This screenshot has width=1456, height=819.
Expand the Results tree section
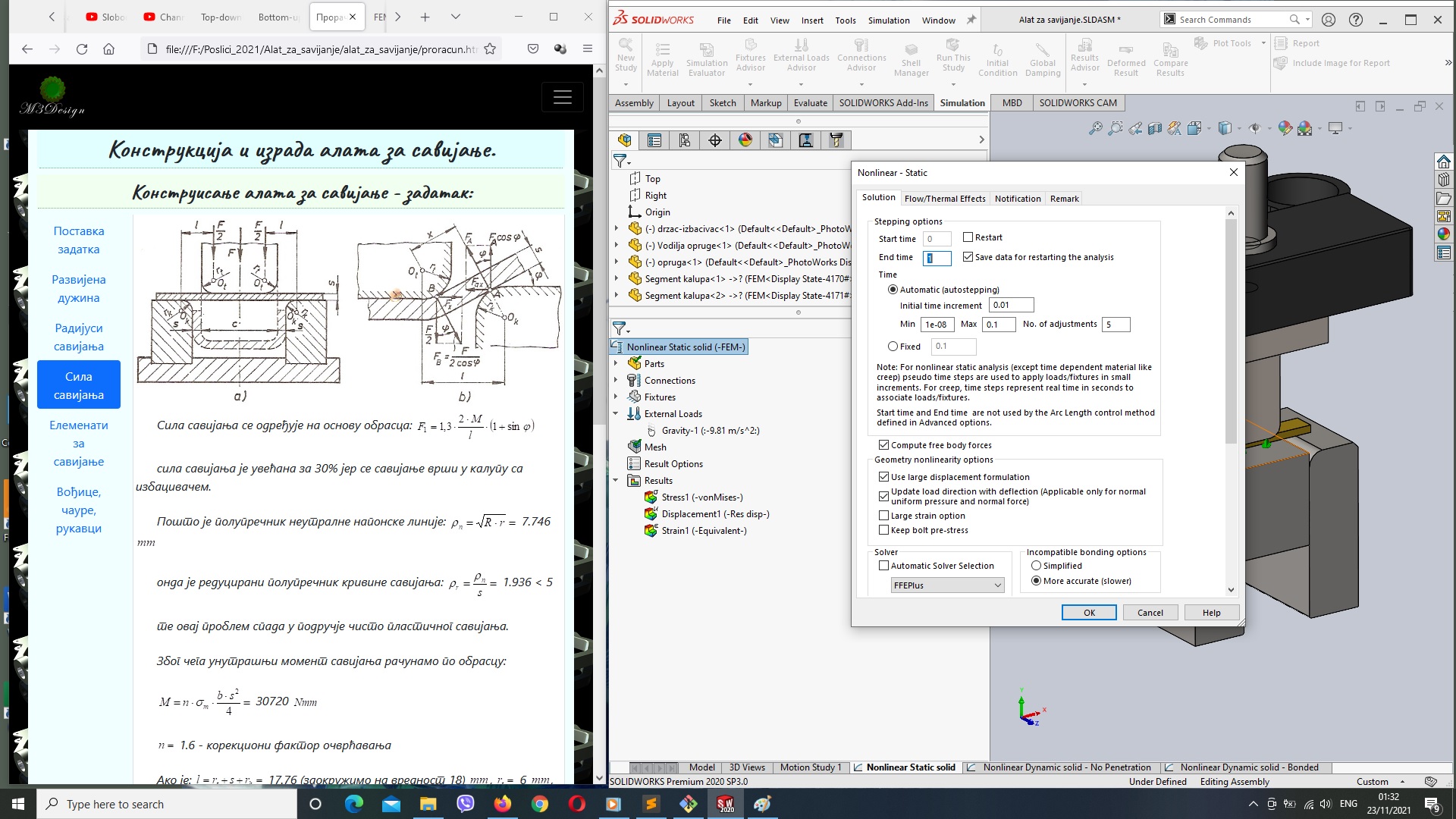click(614, 480)
